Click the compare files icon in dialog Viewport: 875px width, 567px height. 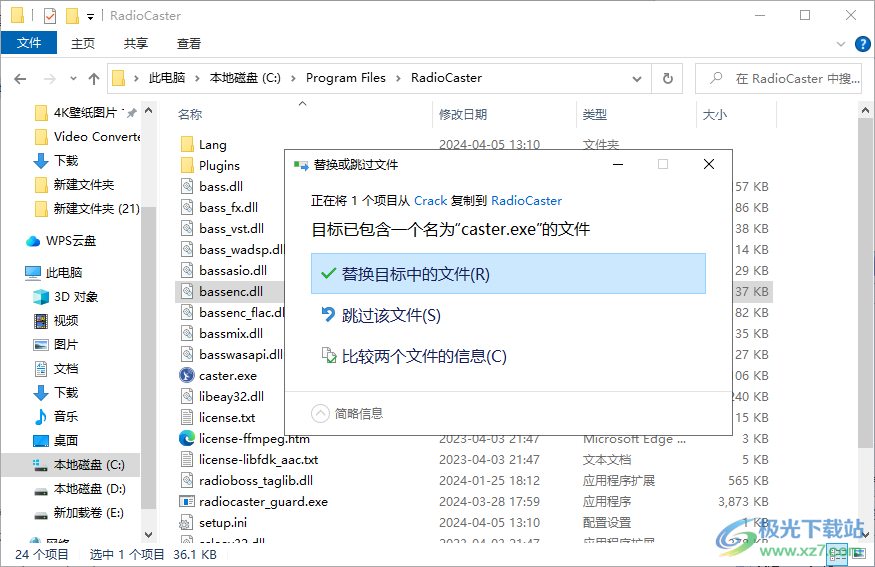[x=329, y=355]
